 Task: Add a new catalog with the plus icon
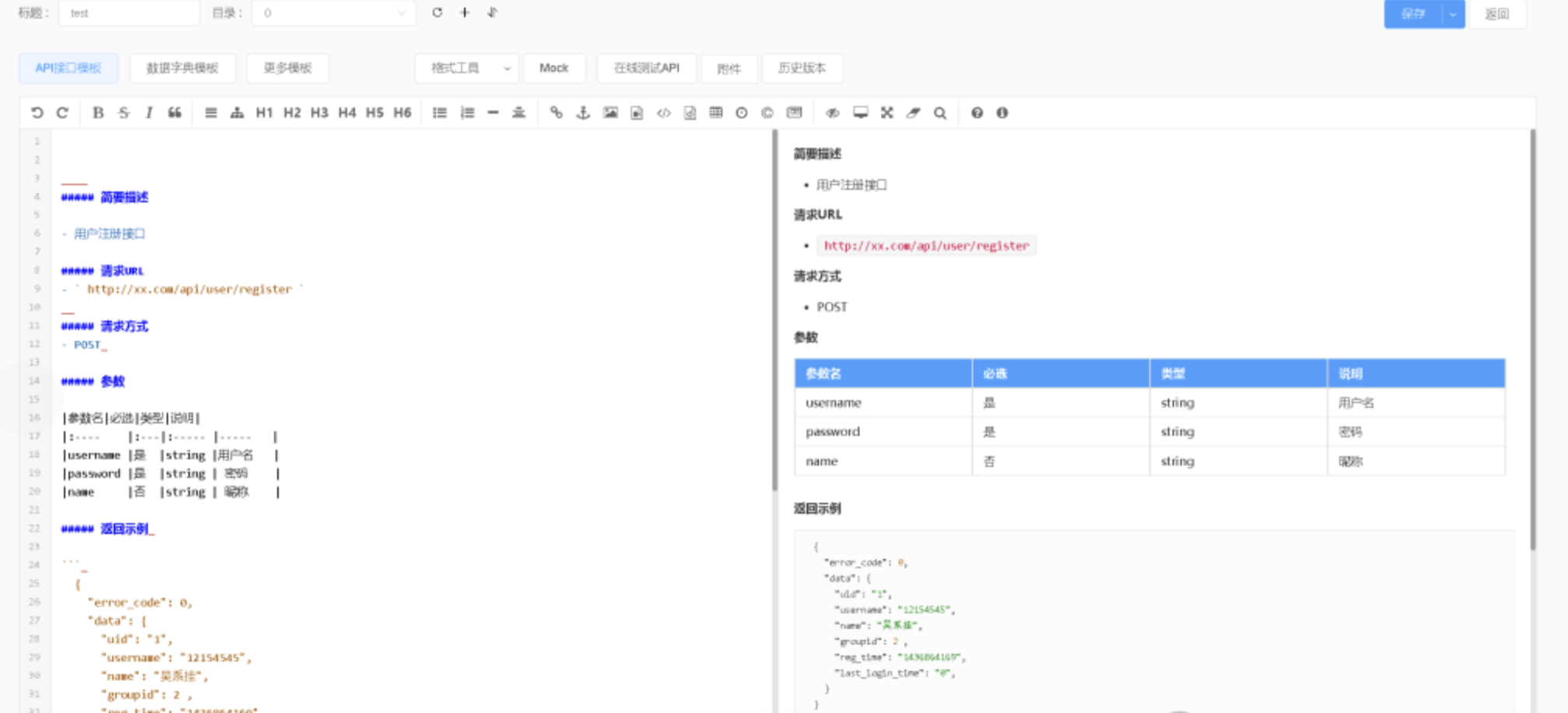click(x=465, y=12)
